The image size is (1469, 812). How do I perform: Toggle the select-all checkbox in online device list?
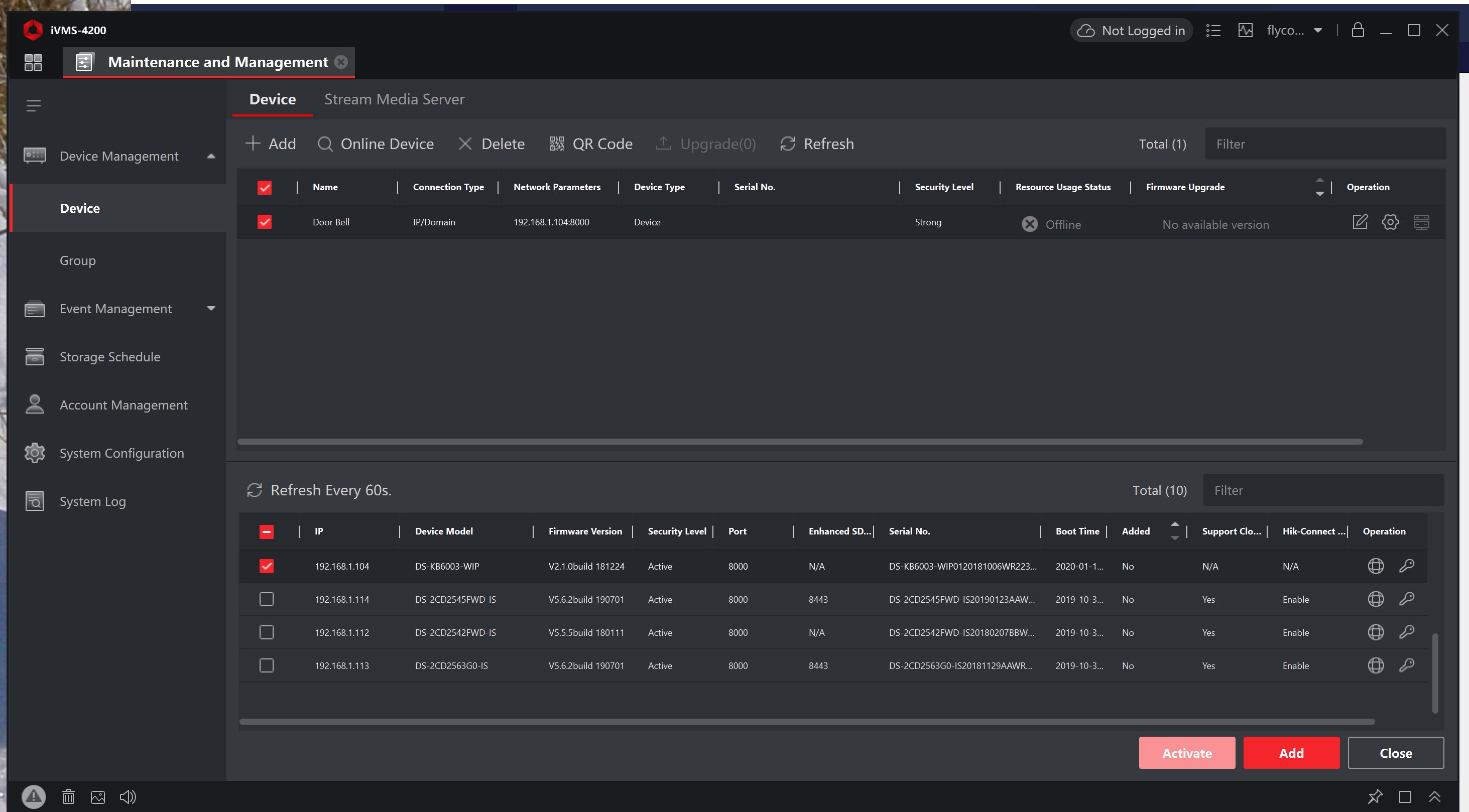click(x=266, y=531)
